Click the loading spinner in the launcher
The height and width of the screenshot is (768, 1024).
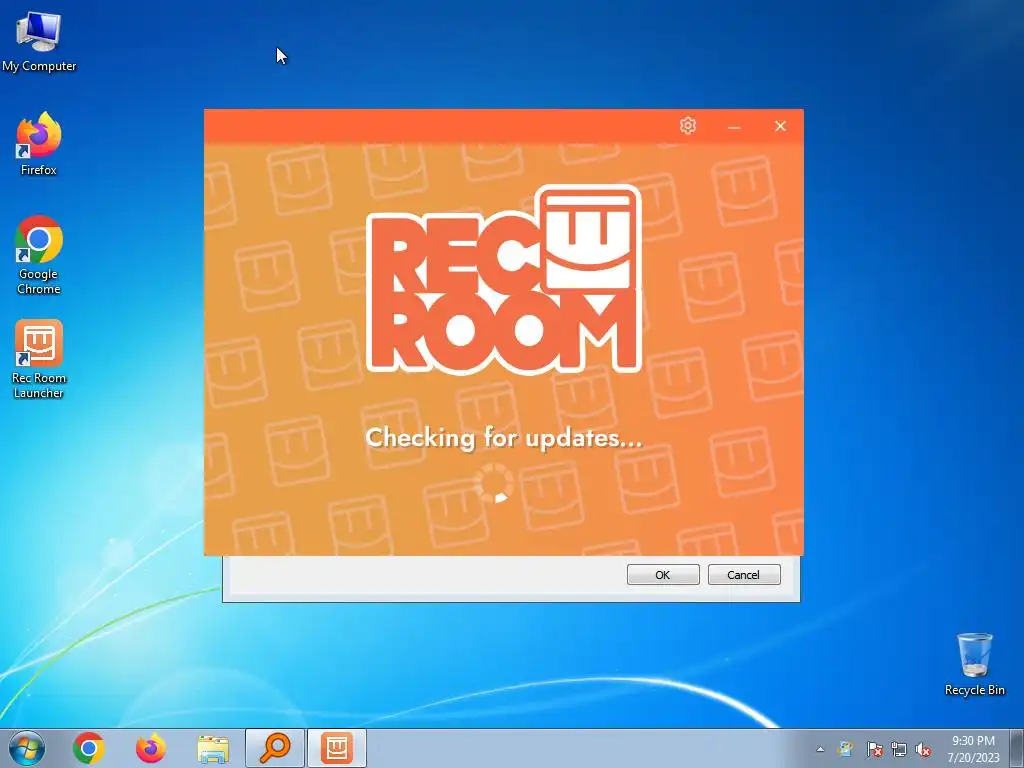[494, 483]
